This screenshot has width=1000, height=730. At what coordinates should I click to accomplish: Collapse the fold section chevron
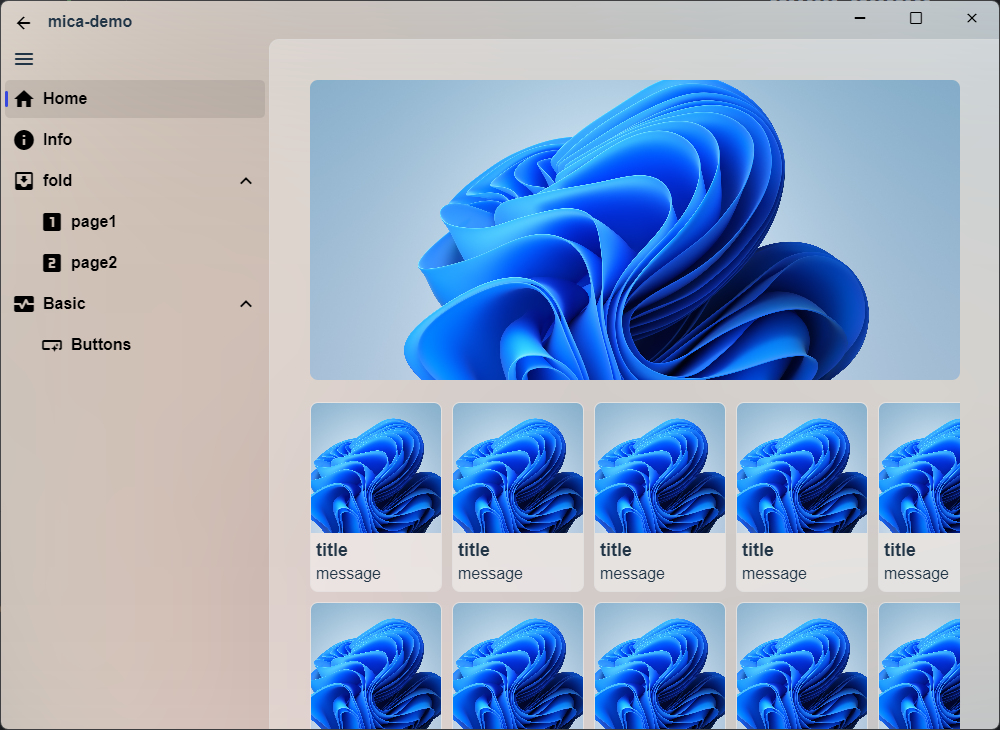coord(246,181)
